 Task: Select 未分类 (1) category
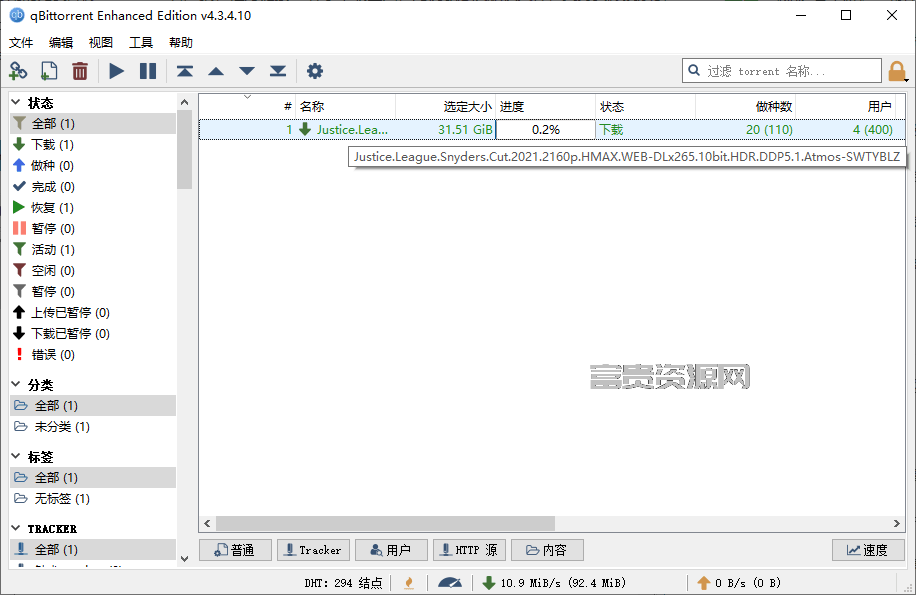point(93,427)
